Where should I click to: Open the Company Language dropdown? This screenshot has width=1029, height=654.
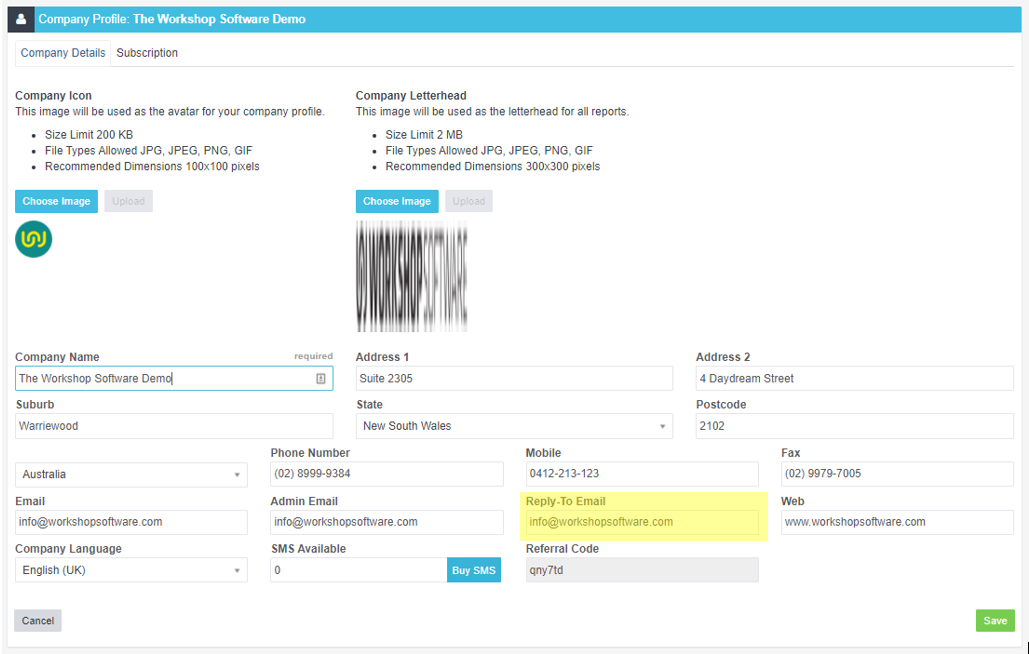(131, 570)
